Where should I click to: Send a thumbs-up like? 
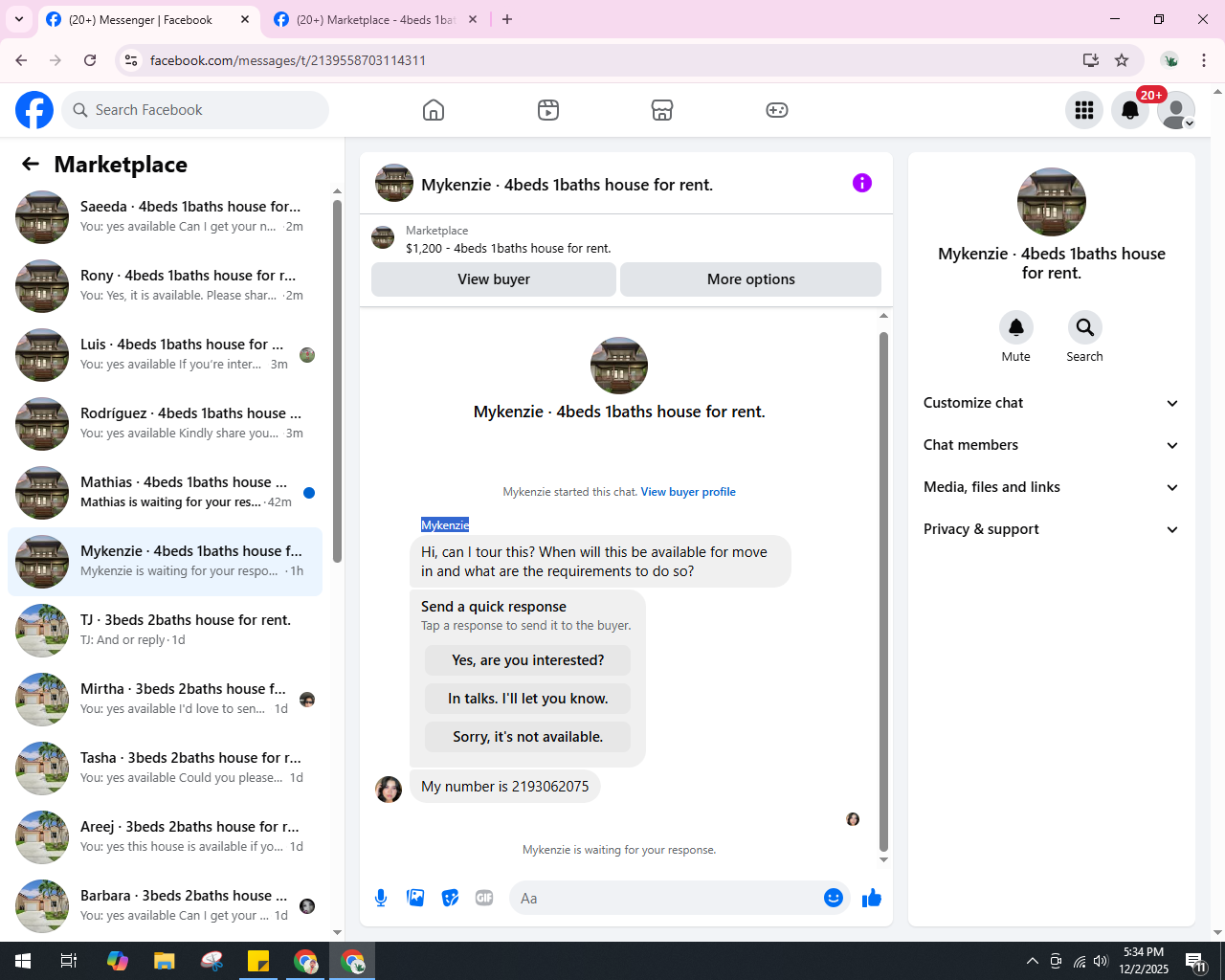872,898
